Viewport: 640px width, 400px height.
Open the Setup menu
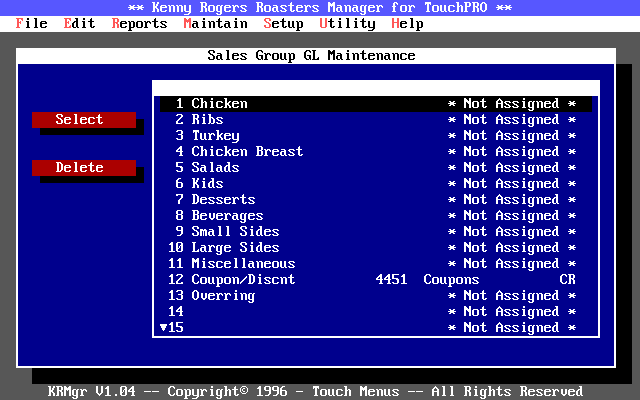(x=283, y=24)
